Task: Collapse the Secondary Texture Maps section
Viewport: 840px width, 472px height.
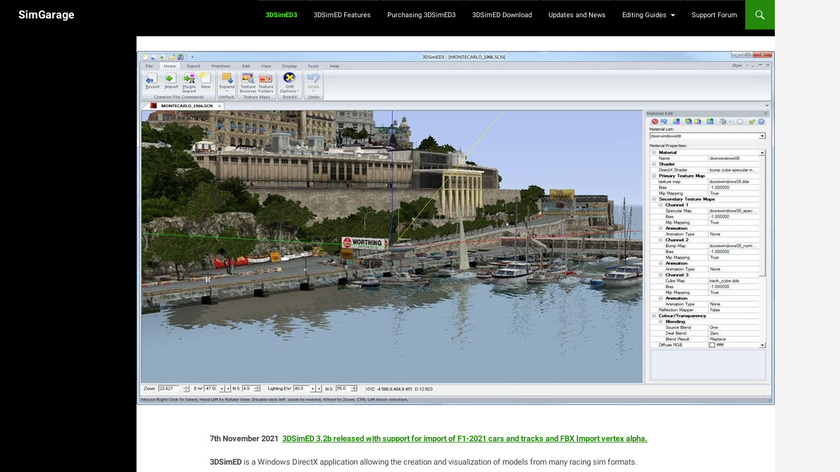Action: 654,199
